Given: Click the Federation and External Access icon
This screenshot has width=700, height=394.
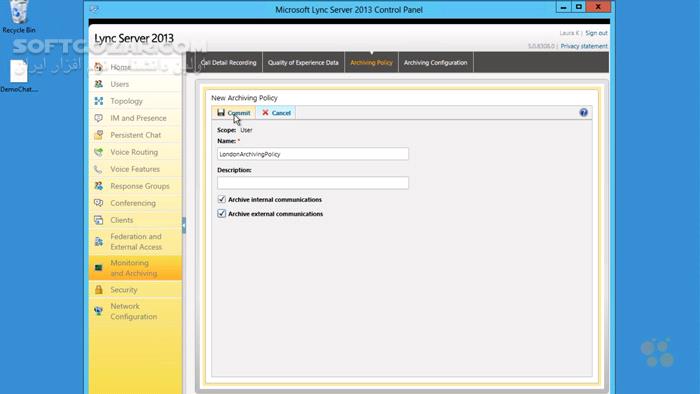Looking at the screenshot, I should (99, 242).
